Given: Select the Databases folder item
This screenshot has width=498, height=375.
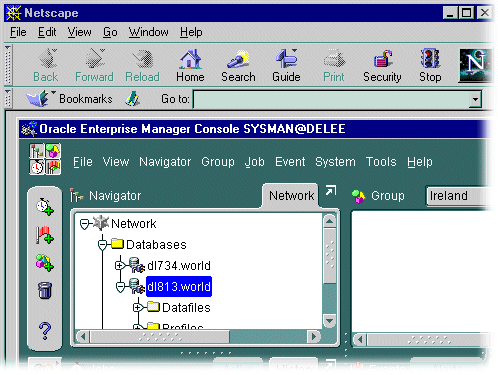Looking at the screenshot, I should 156,245.
